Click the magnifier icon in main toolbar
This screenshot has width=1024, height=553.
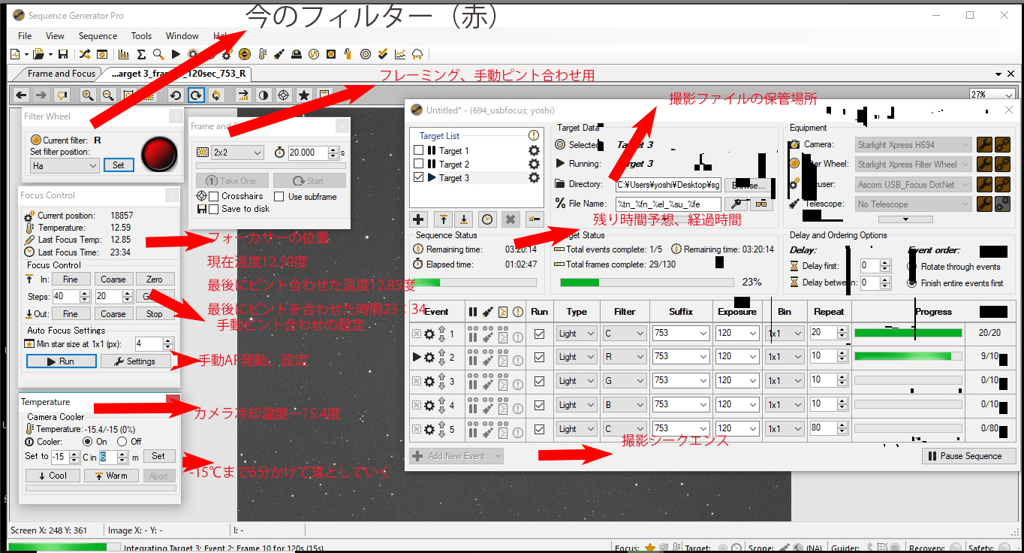click(x=158, y=54)
